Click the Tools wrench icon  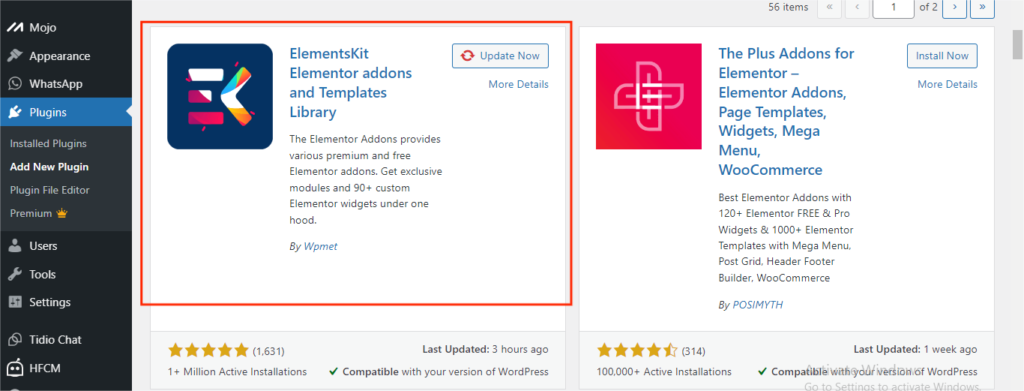pos(16,274)
